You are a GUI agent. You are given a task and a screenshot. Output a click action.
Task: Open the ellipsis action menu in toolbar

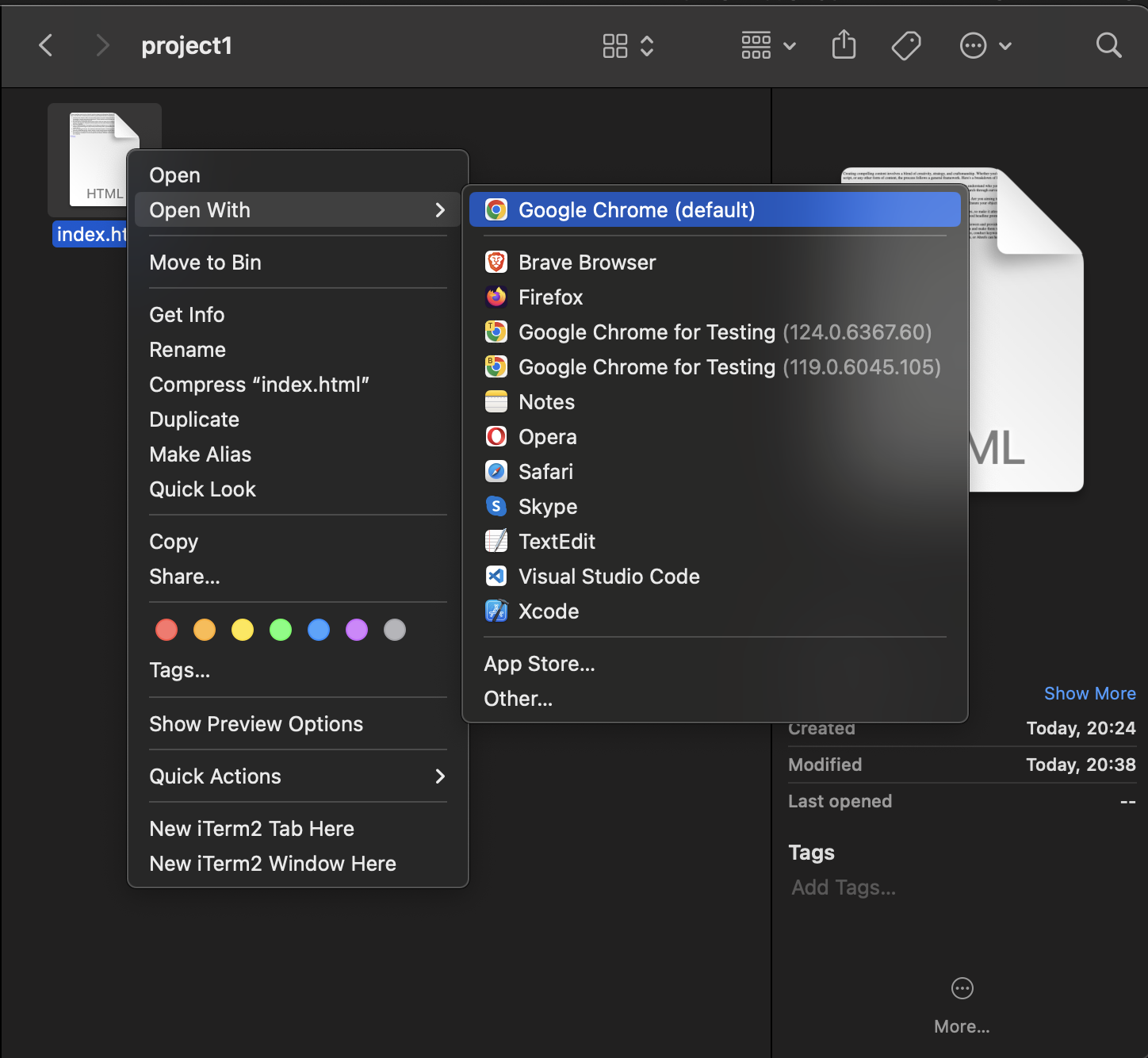pos(985,45)
